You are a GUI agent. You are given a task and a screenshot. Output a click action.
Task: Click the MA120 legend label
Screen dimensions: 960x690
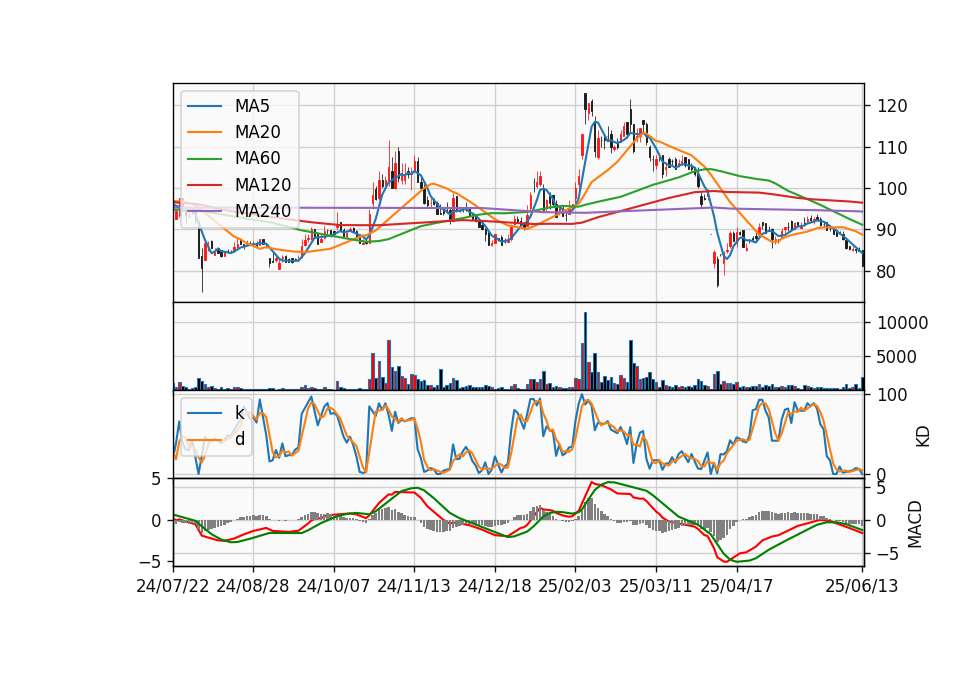pyautogui.click(x=263, y=185)
